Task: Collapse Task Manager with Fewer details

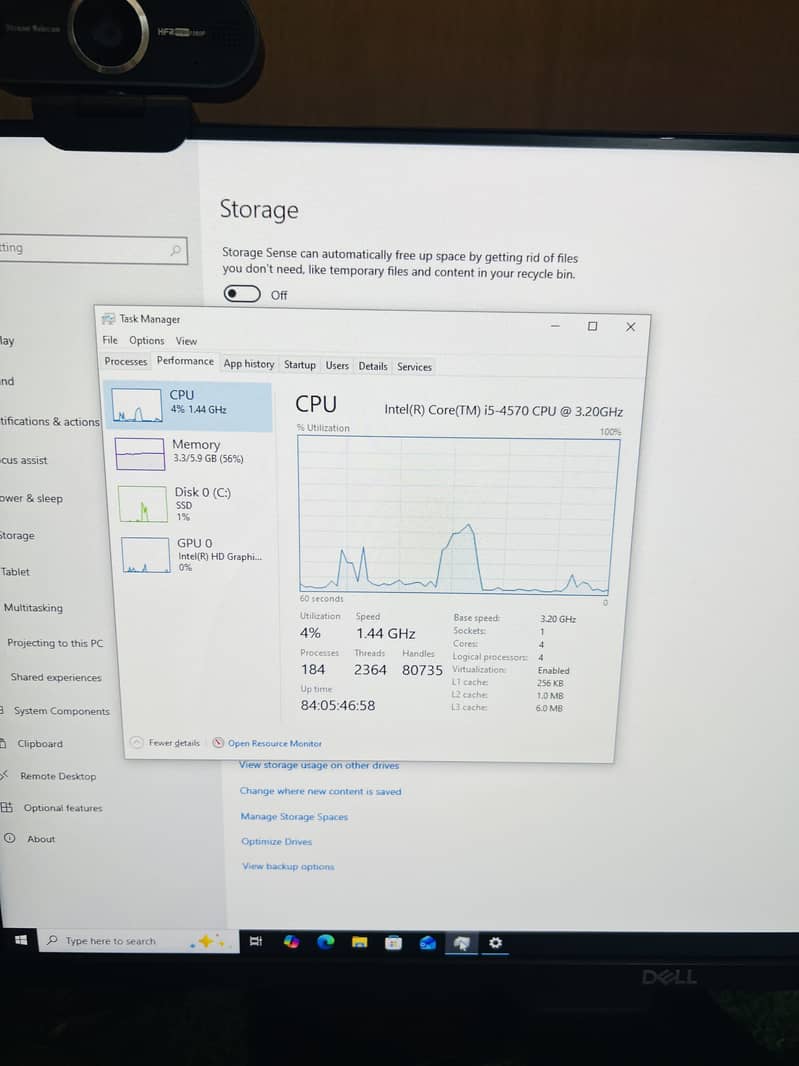Action: point(166,742)
